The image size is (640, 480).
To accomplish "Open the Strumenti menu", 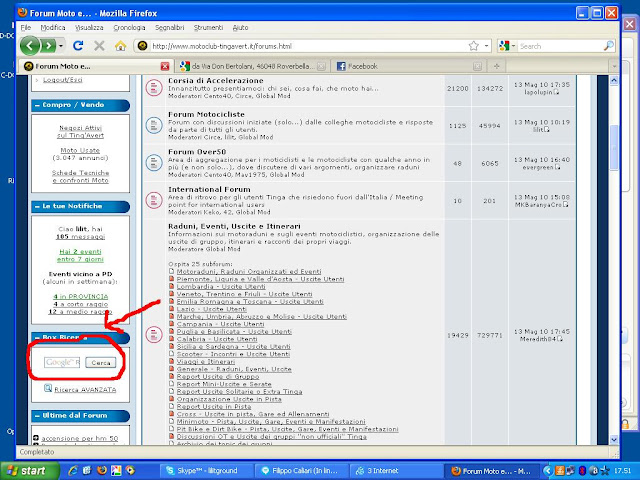I will 208,27.
